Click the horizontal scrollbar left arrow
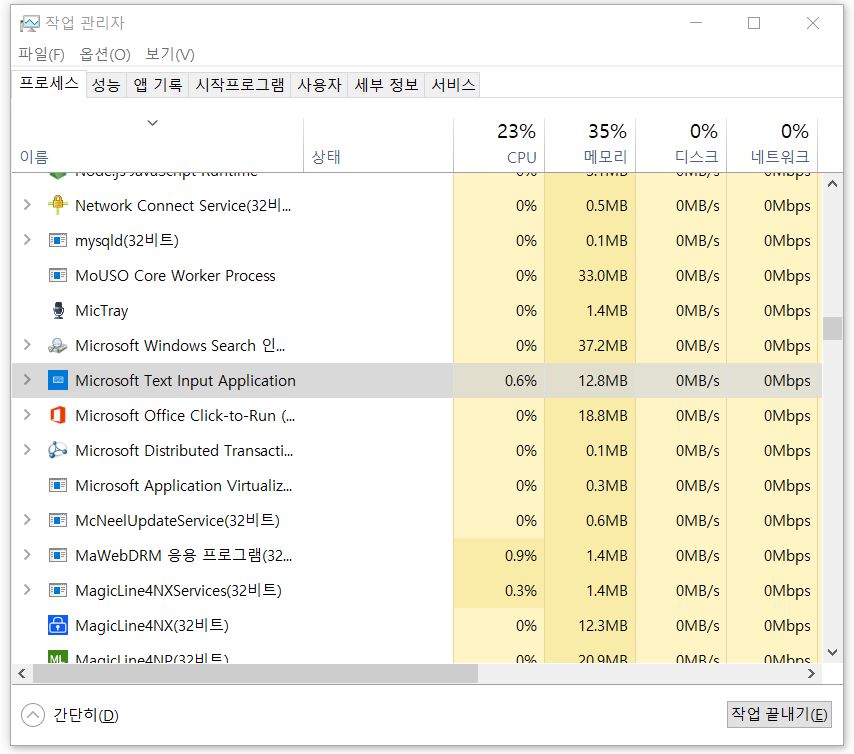The image size is (854, 754). 22,673
